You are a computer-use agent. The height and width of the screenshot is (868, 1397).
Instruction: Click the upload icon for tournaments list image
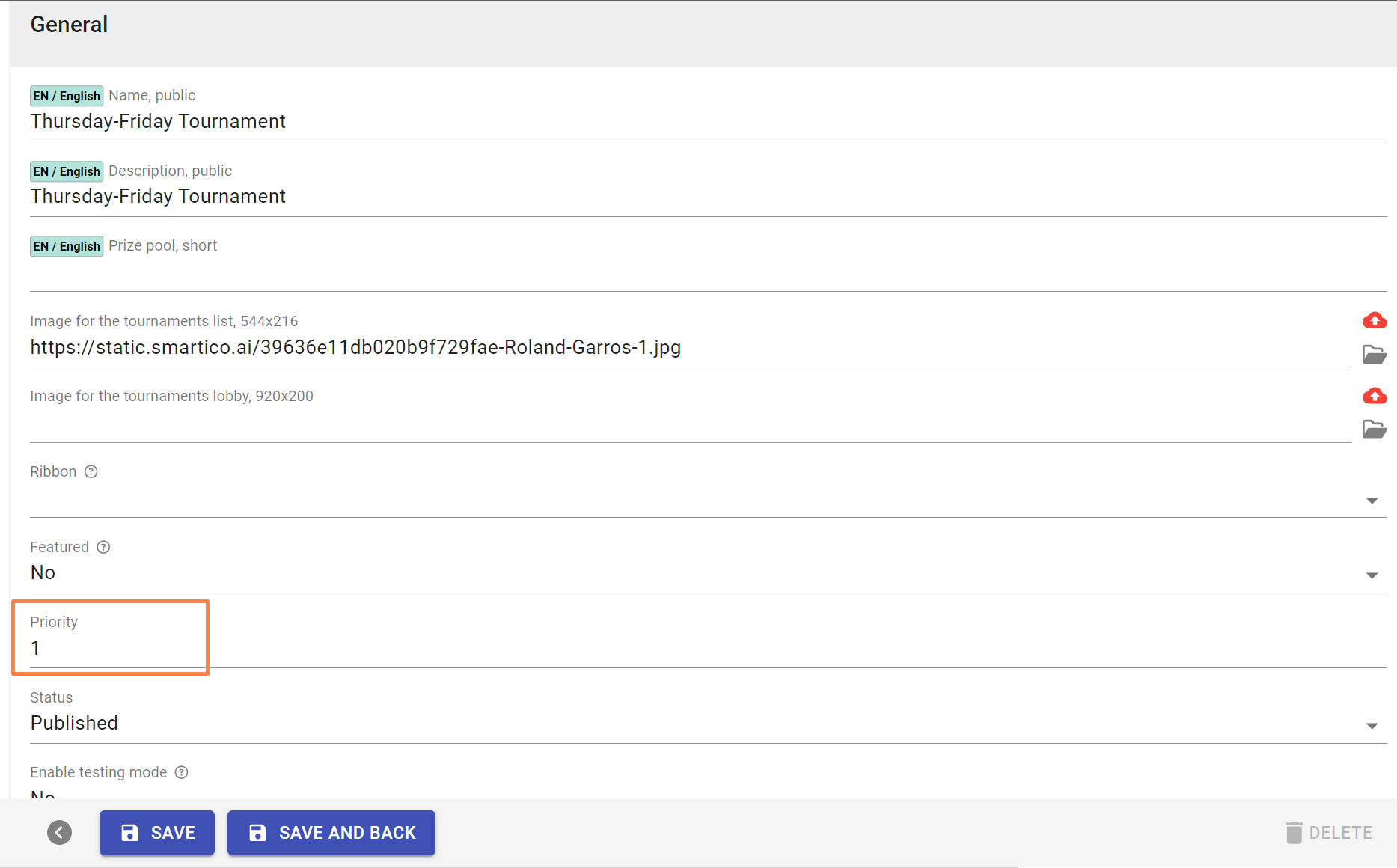(x=1374, y=321)
